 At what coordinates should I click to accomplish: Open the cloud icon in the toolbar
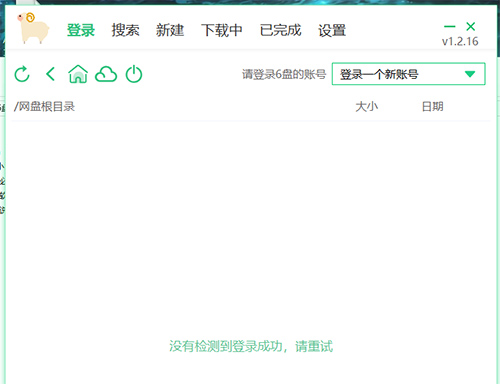tap(106, 74)
